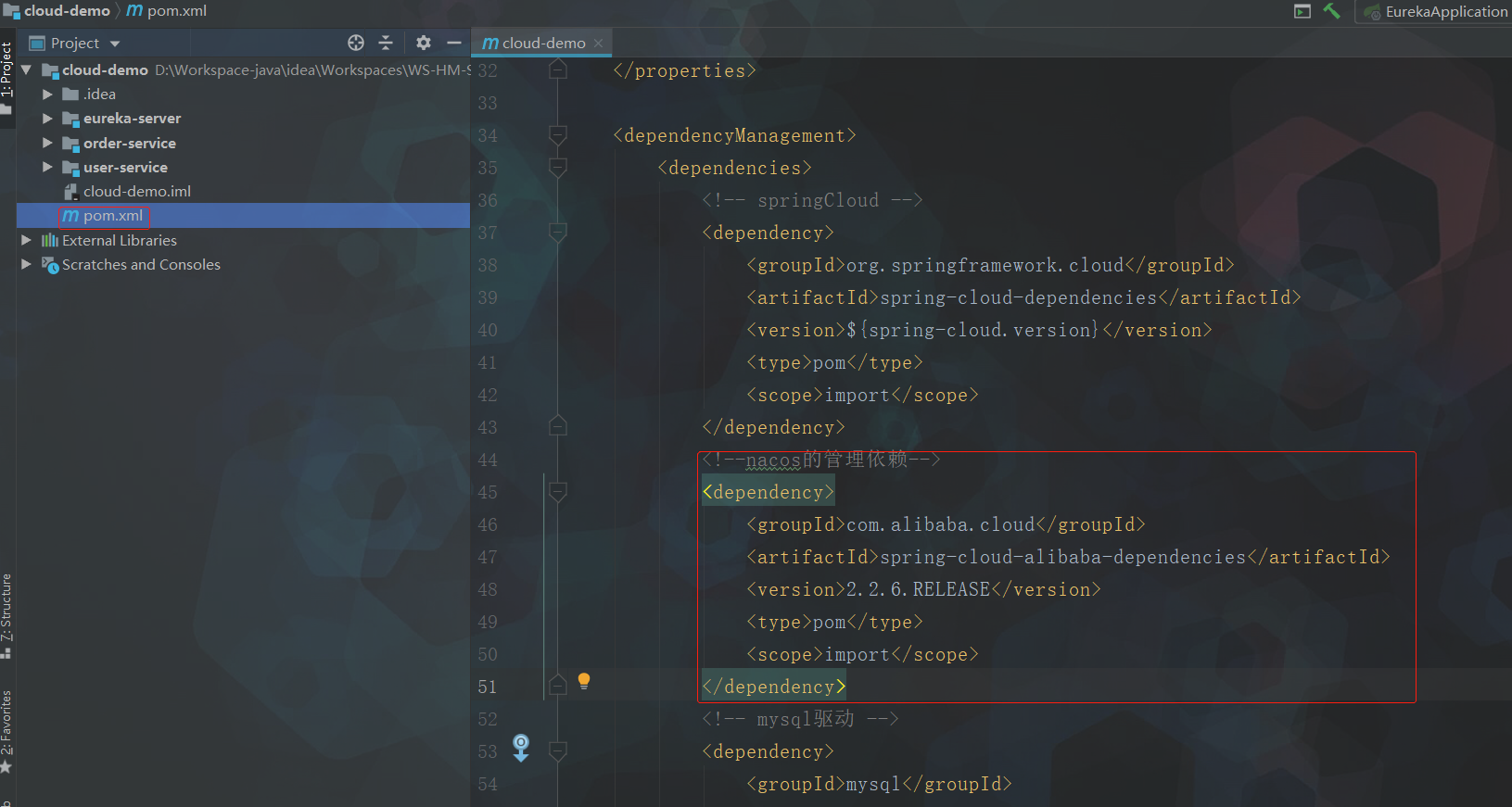
Task: Close the cloud-demo editor tab
Action: pos(599,43)
